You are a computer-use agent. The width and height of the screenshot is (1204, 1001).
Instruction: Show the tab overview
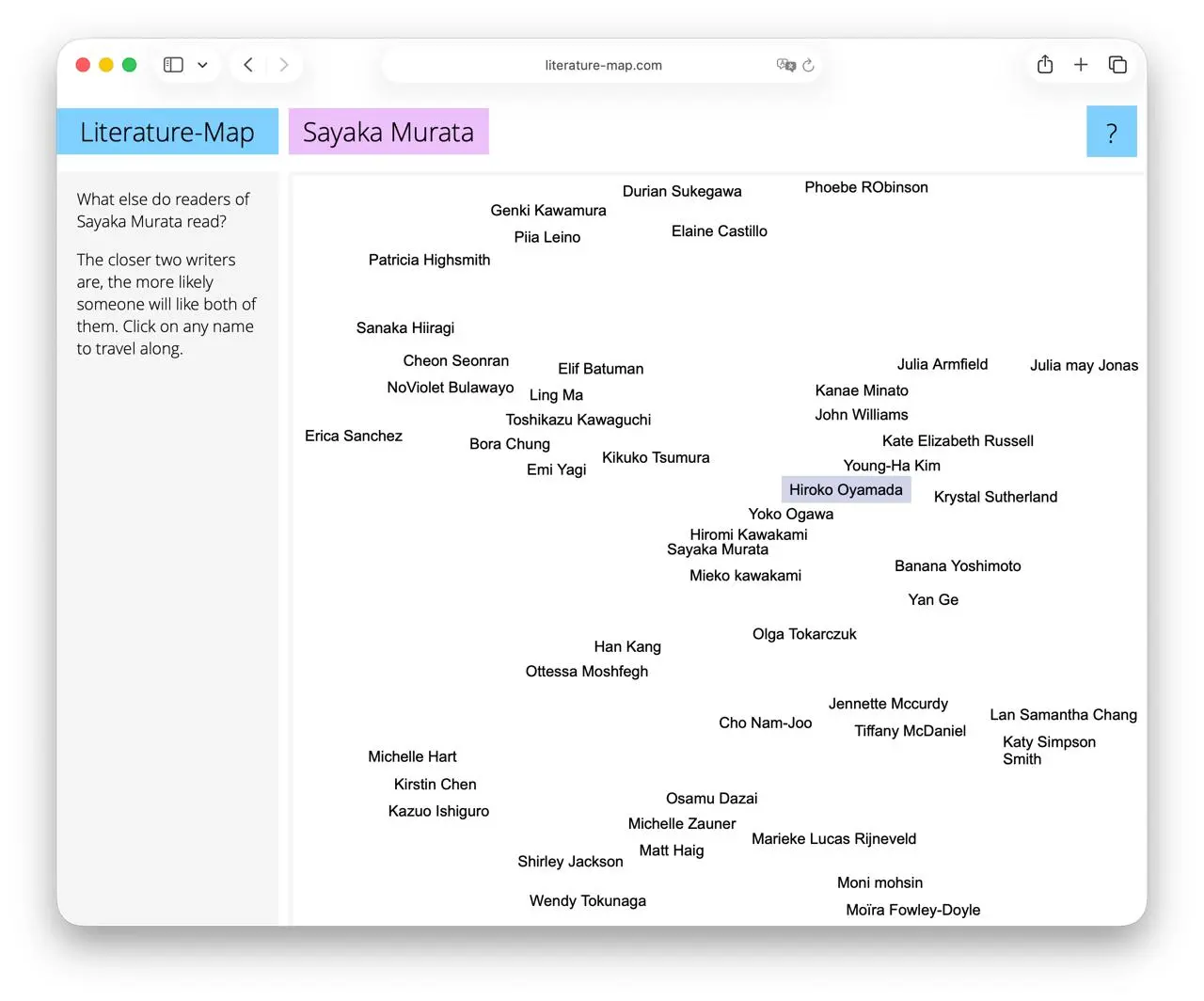point(1117,64)
